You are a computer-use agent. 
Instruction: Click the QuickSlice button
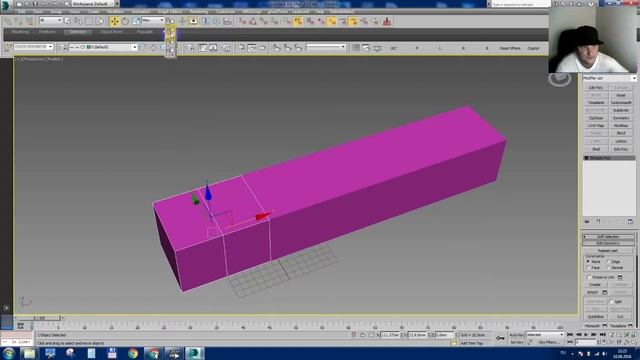tap(596, 317)
